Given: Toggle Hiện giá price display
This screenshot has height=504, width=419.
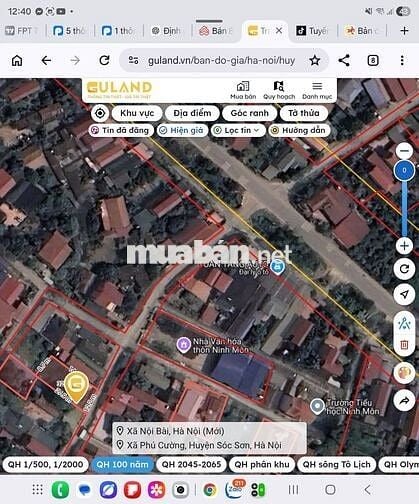Looking at the screenshot, I should pyautogui.click(x=182, y=130).
